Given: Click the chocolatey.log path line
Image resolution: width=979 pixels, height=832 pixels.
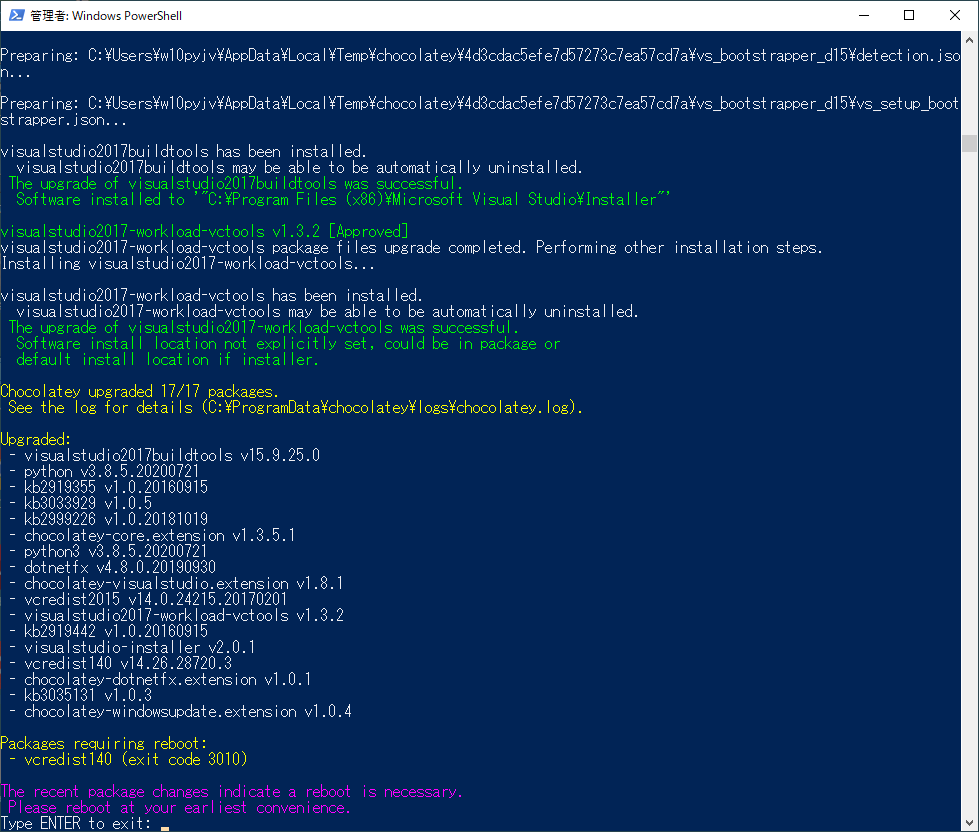Looking at the screenshot, I should (295, 408).
